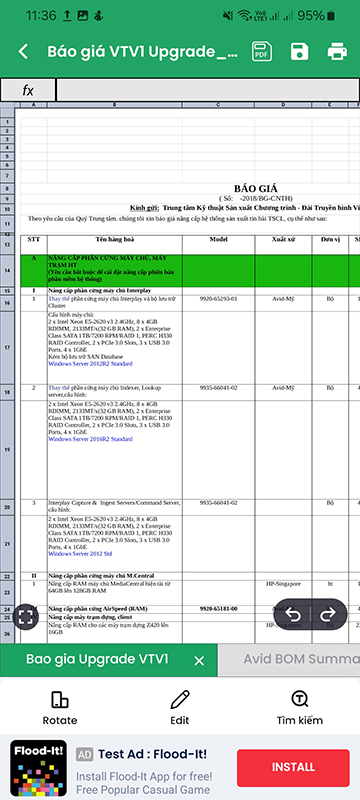Redo the last action
The width and height of the screenshot is (360, 800).
tap(328, 614)
